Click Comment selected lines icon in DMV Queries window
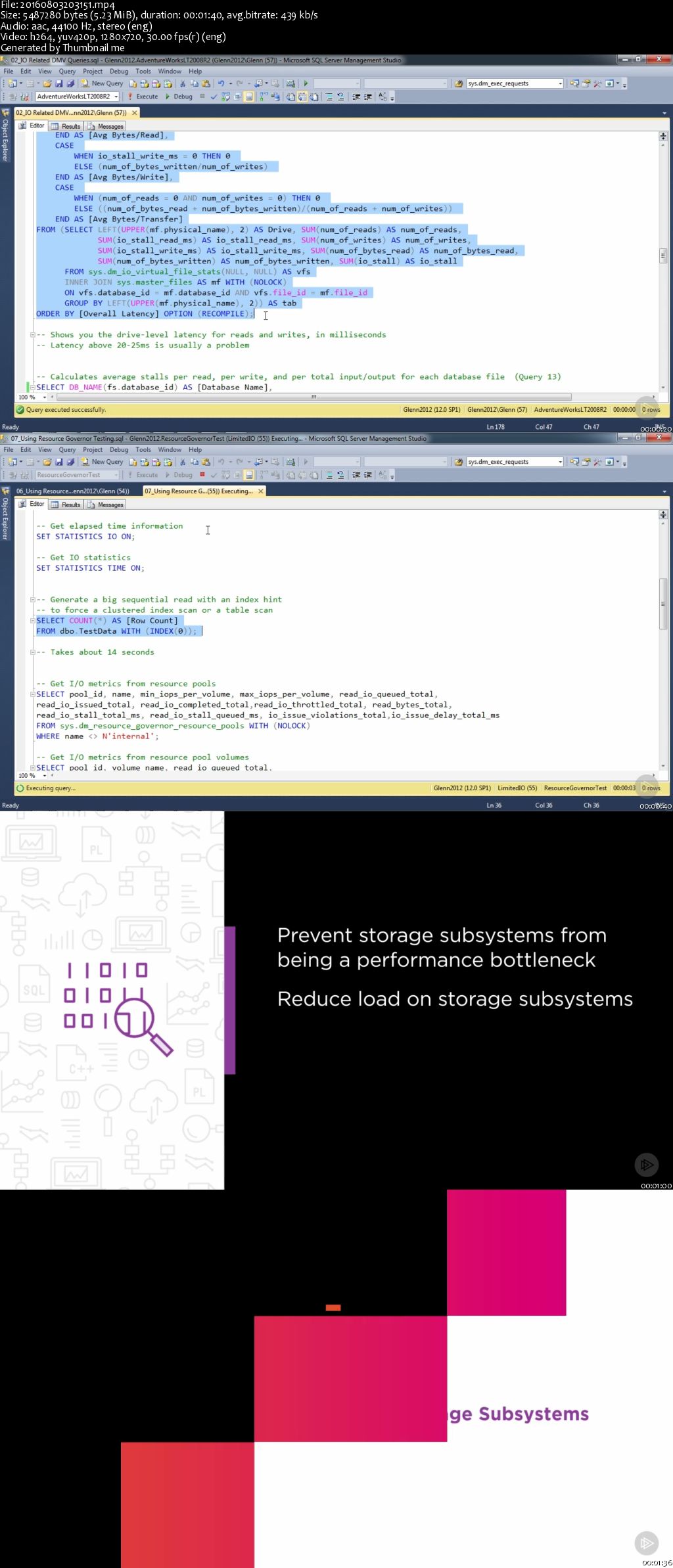 (329, 97)
